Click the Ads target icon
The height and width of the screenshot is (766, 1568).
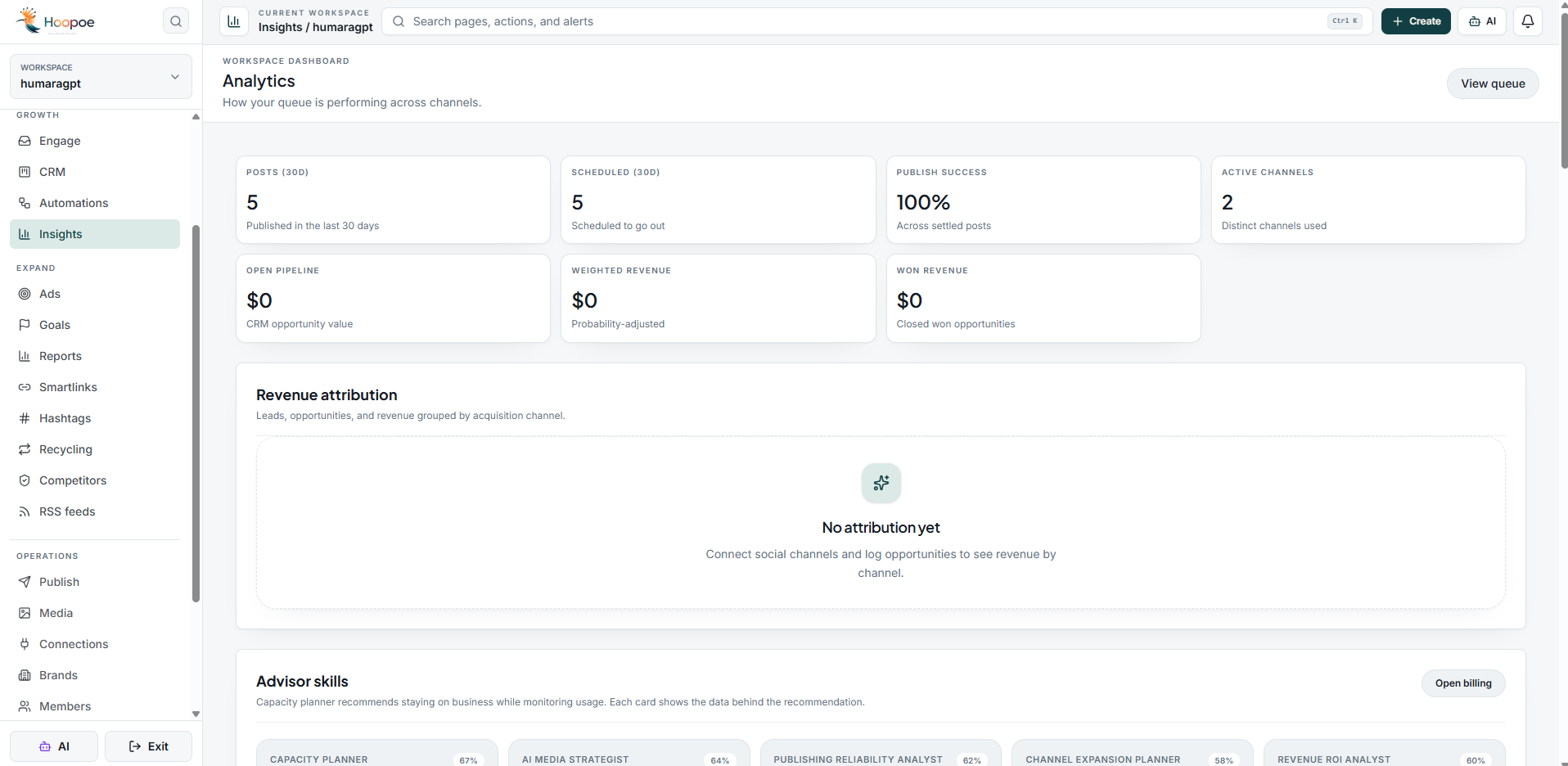(x=25, y=294)
